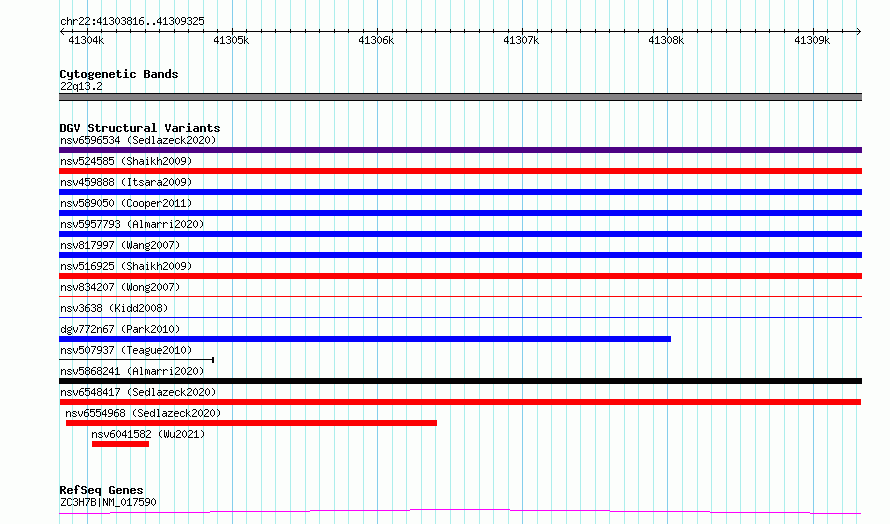This screenshot has width=890, height=524.
Task: Click the dgv772n67 (Park2010) label
Action: [x=120, y=329]
